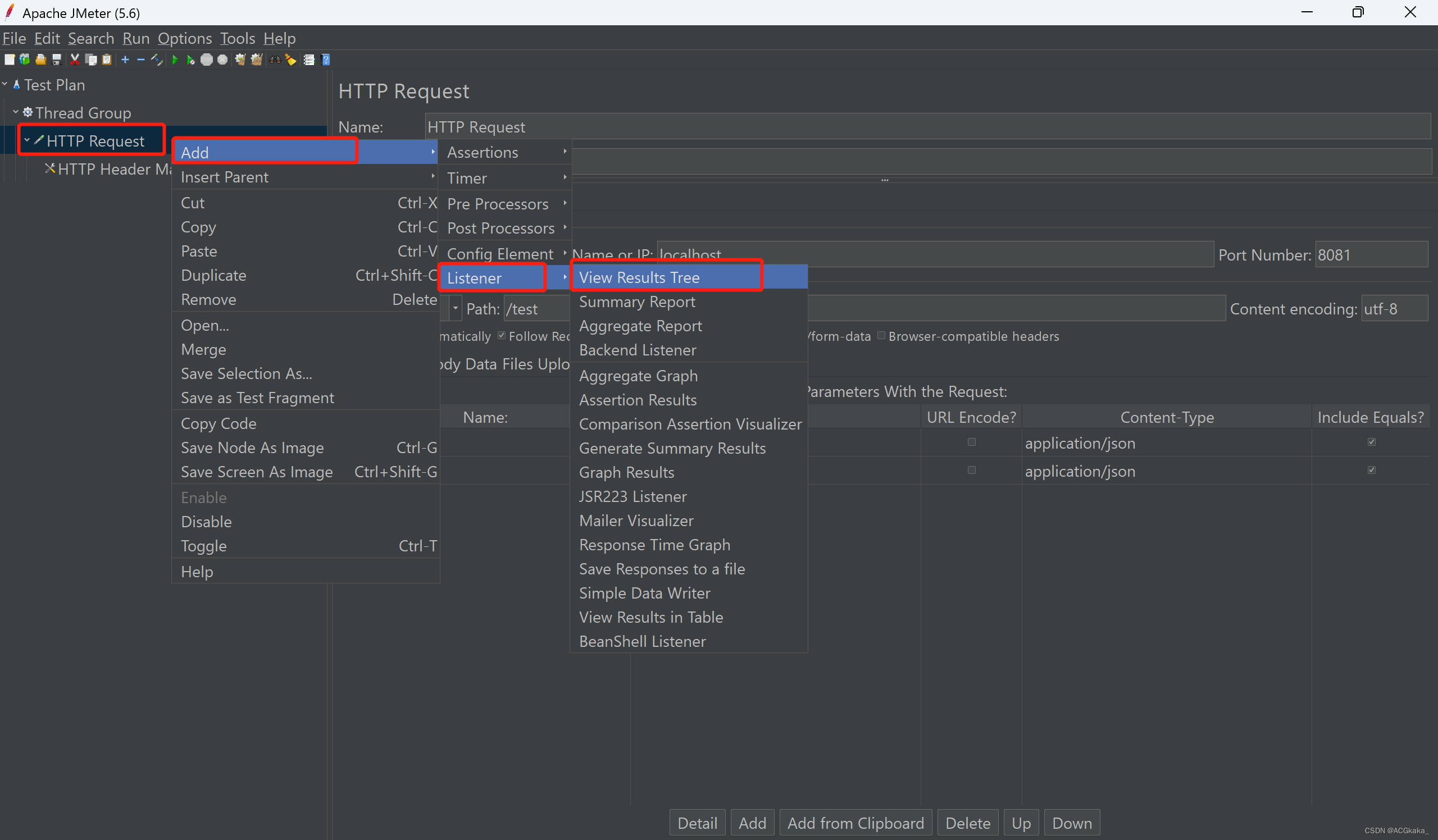Start the test with green play icon
This screenshot has height=840, width=1438.
[x=175, y=60]
